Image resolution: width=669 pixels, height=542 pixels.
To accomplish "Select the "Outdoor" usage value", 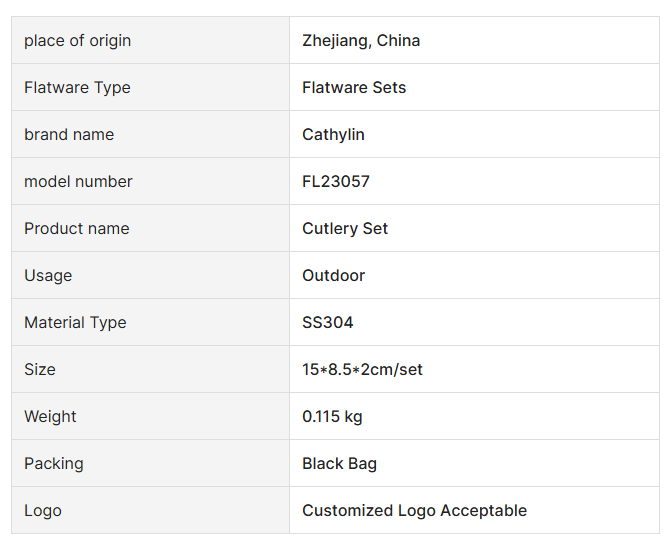I will pyautogui.click(x=333, y=276).
